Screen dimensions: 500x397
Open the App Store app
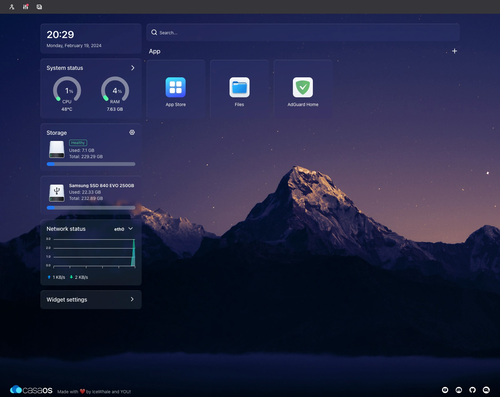click(x=176, y=89)
